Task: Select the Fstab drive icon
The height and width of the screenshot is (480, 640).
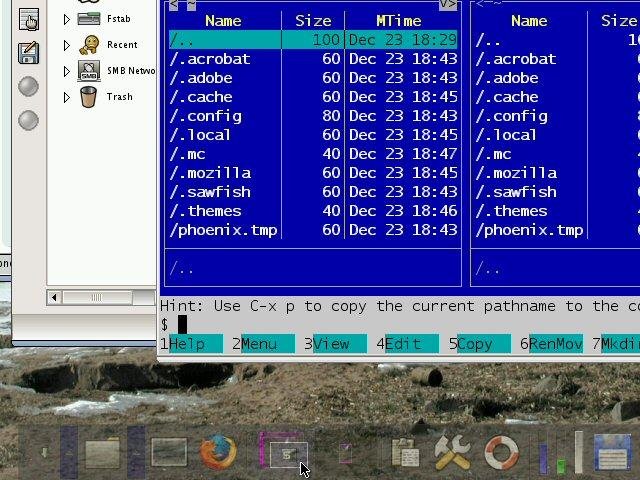Action: coord(89,18)
